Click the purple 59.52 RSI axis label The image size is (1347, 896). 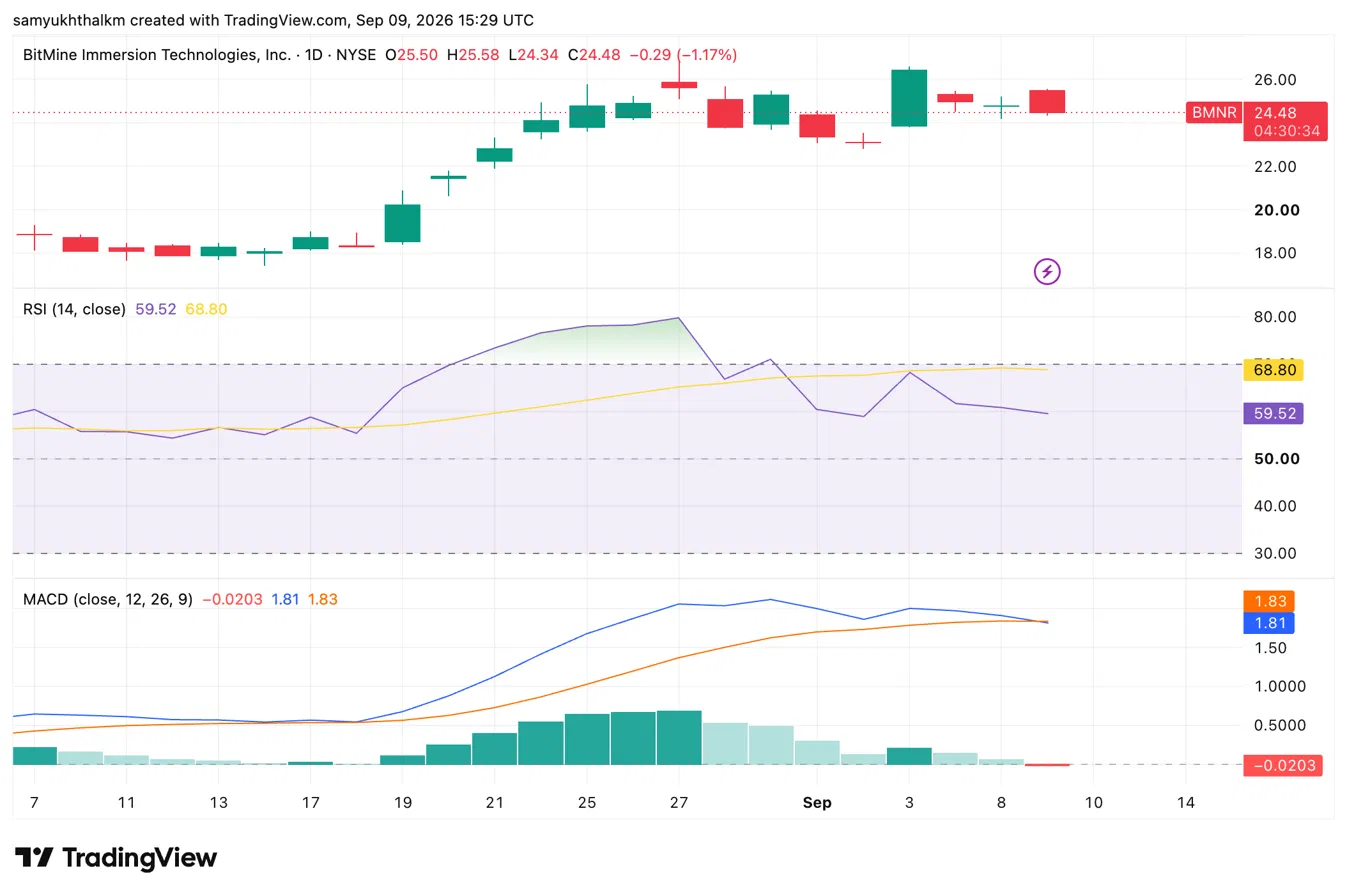coord(1274,413)
